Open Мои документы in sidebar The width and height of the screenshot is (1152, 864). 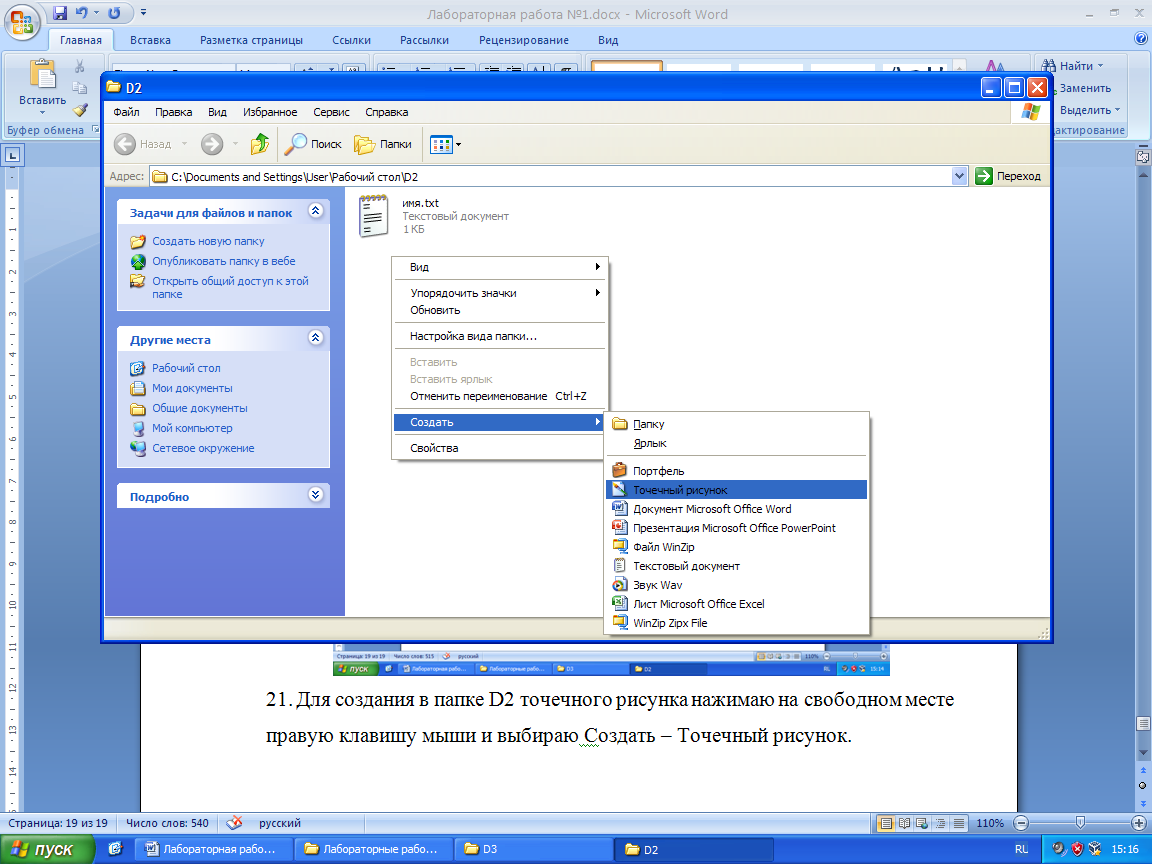(x=192, y=388)
